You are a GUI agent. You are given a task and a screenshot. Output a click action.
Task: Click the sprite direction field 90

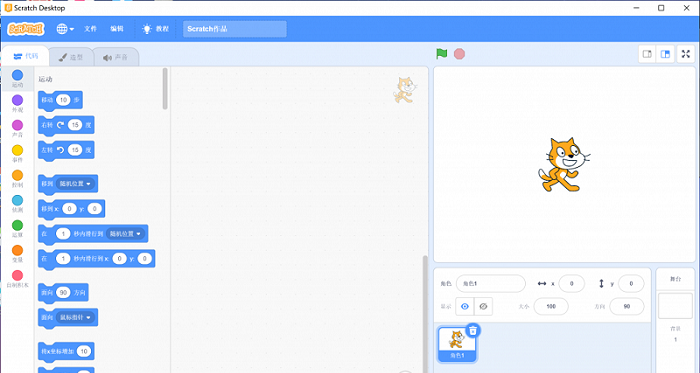pyautogui.click(x=627, y=307)
